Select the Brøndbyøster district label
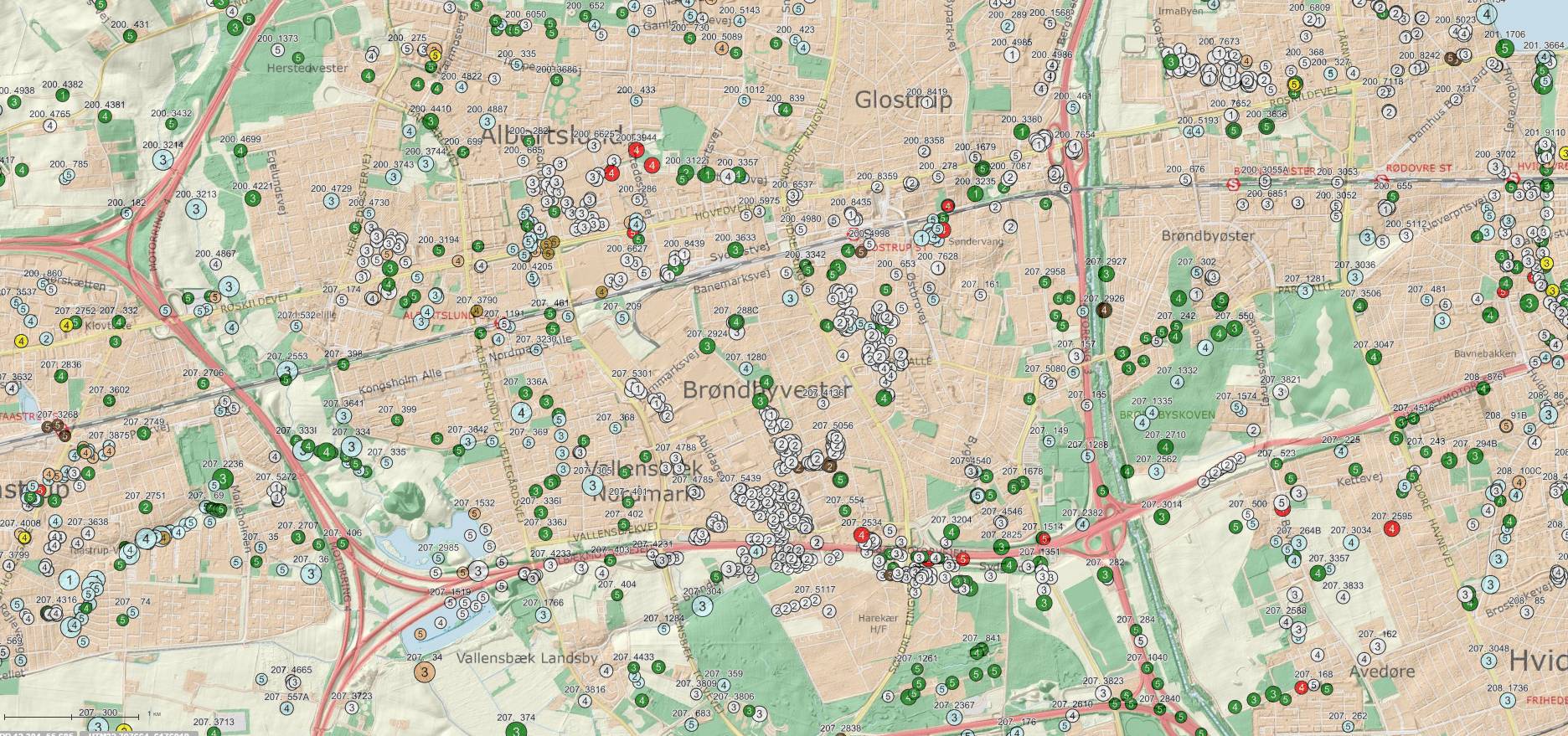 pos(1208,236)
